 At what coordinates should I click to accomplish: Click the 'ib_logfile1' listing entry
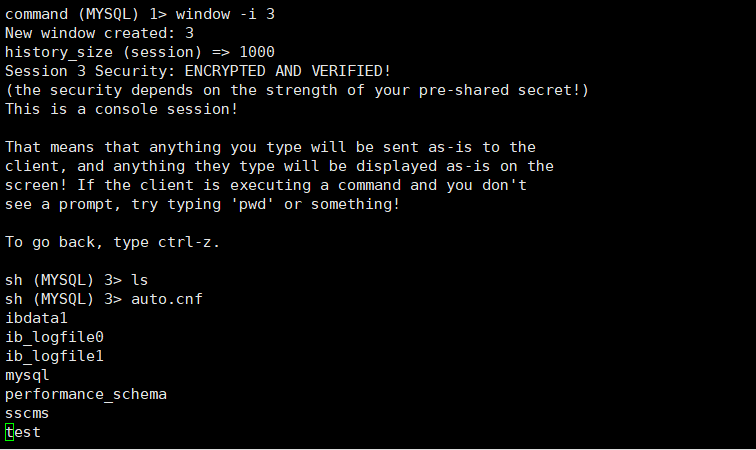[54, 356]
